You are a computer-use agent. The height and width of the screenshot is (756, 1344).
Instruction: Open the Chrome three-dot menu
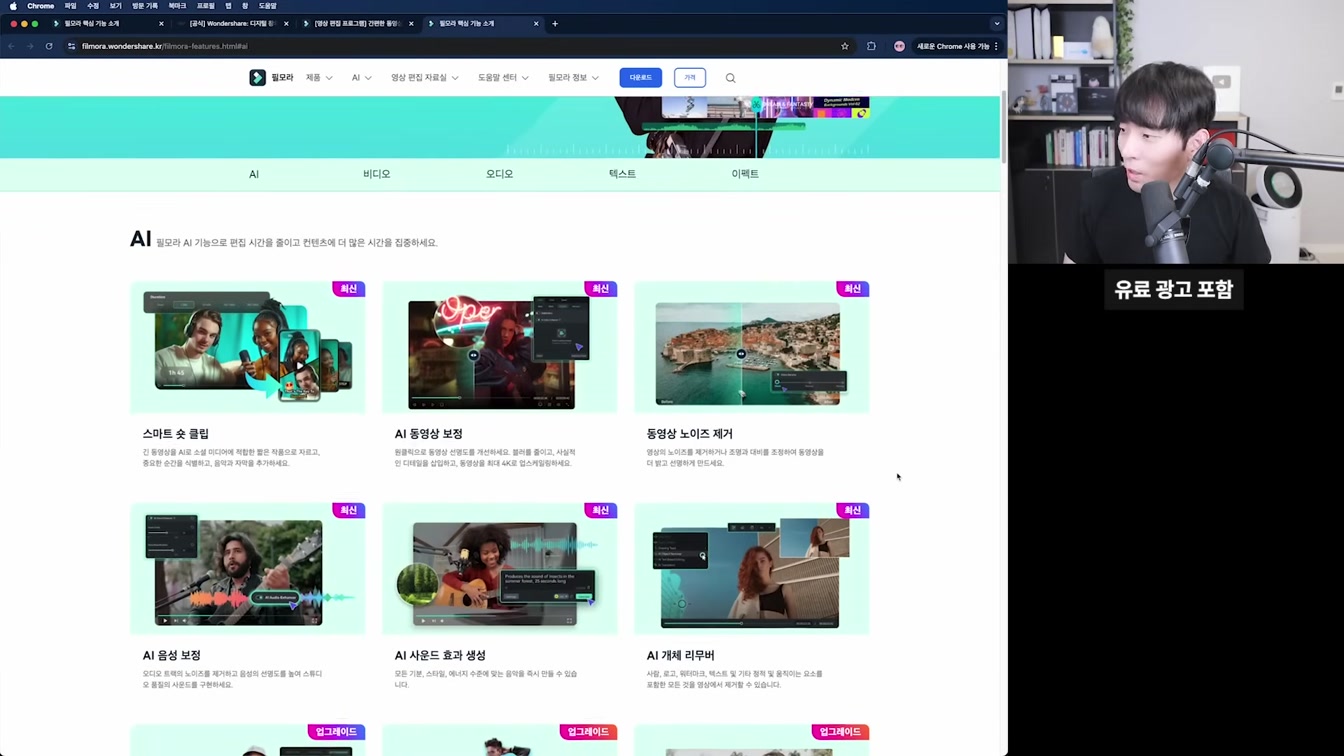(996, 46)
